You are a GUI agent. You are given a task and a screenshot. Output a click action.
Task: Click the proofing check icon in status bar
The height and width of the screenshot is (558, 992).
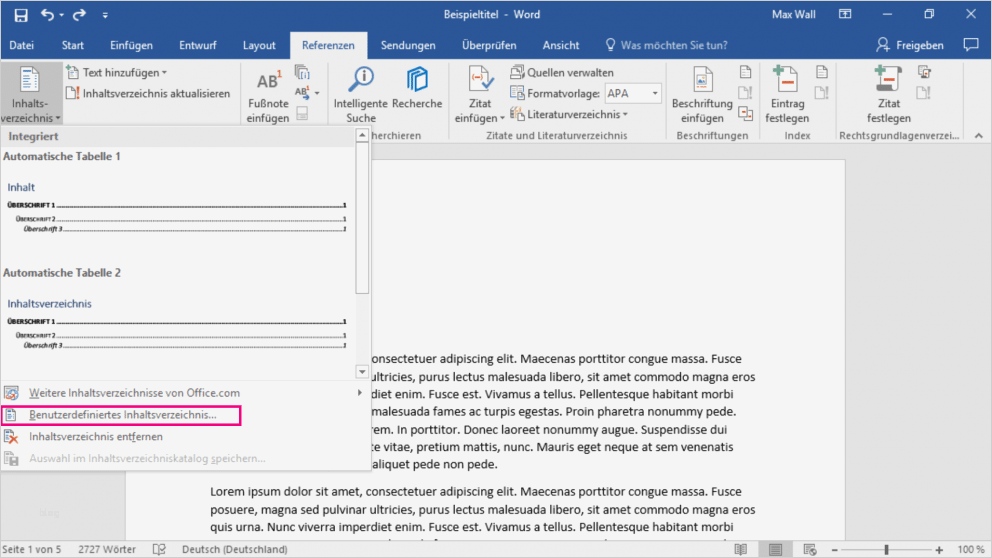pyautogui.click(x=159, y=549)
